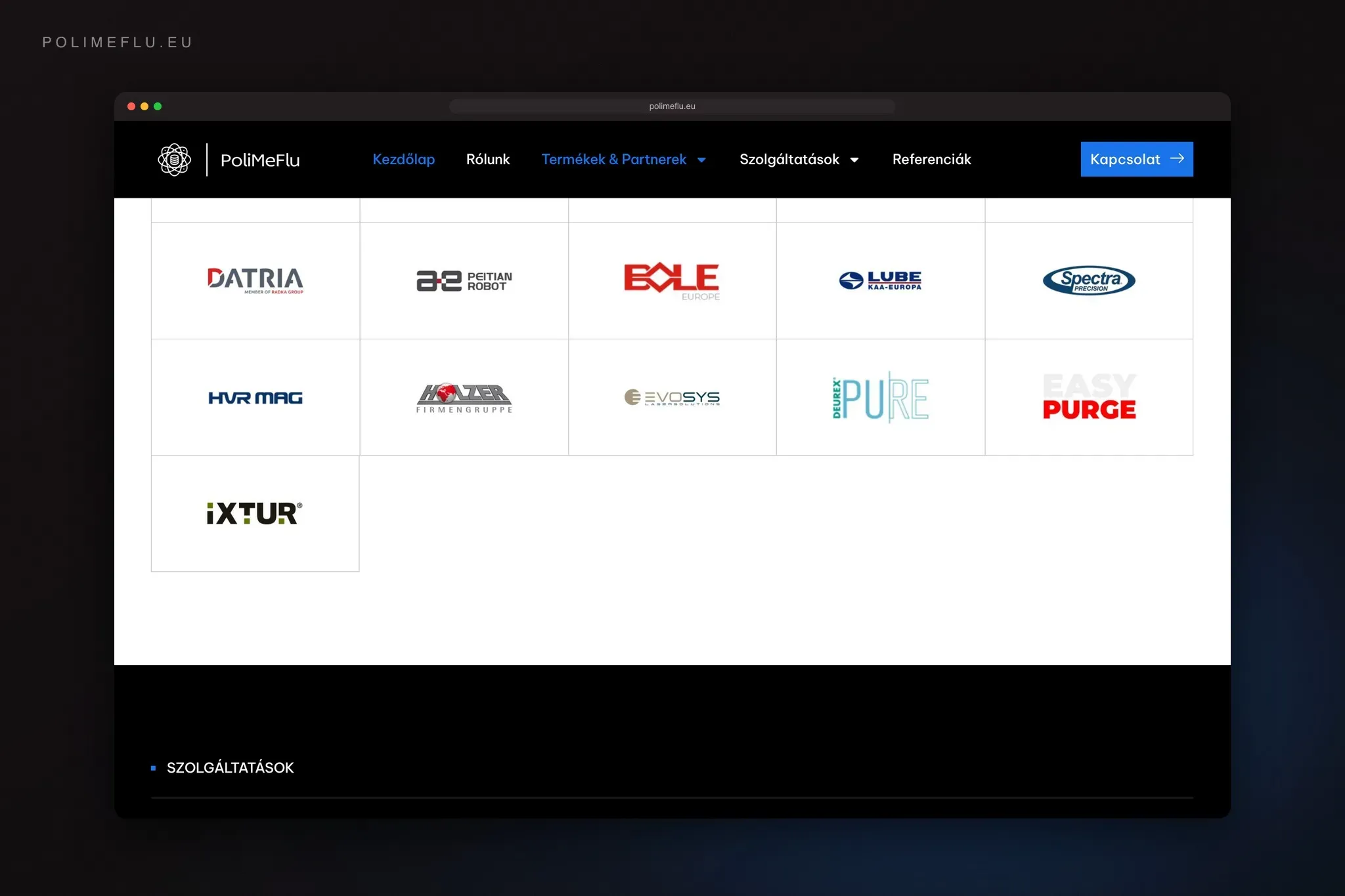Click the Szolgáltatások navigation label
Viewport: 1345px width, 896px height.
point(789,160)
